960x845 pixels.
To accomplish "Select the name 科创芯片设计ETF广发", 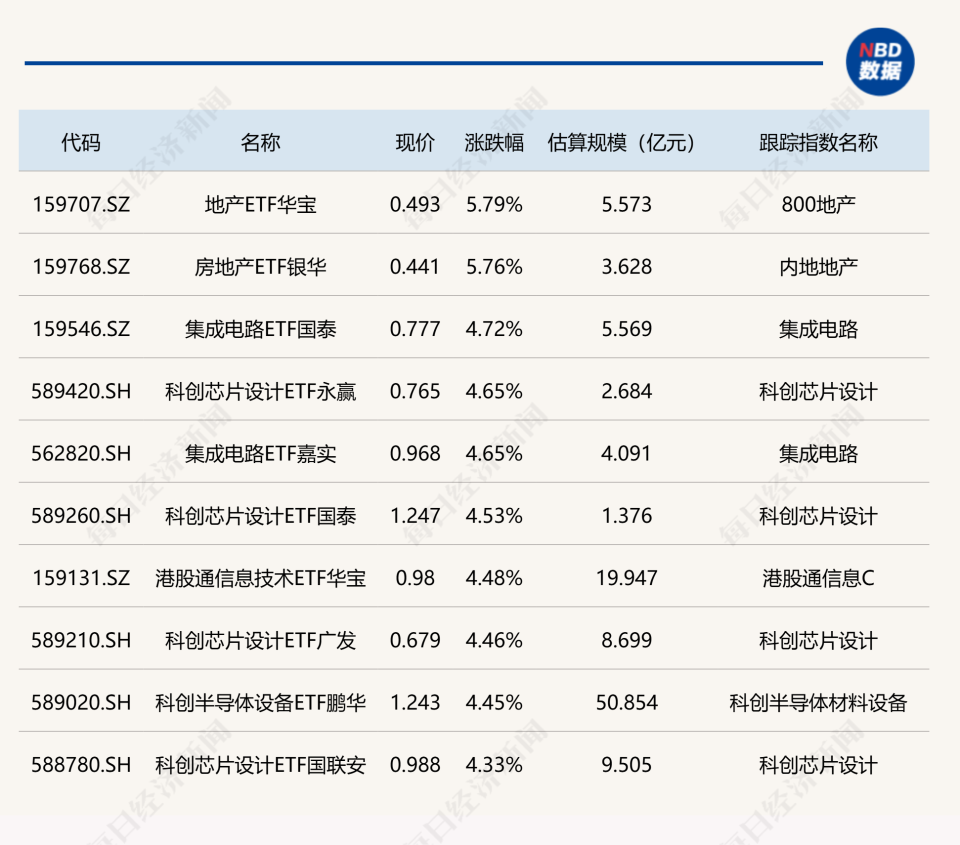I will [x=260, y=640].
